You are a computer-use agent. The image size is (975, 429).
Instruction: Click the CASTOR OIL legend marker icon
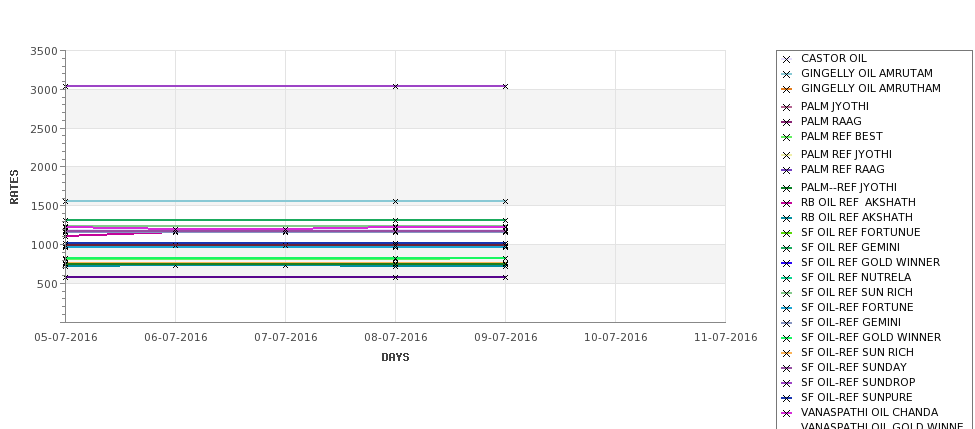click(786, 59)
